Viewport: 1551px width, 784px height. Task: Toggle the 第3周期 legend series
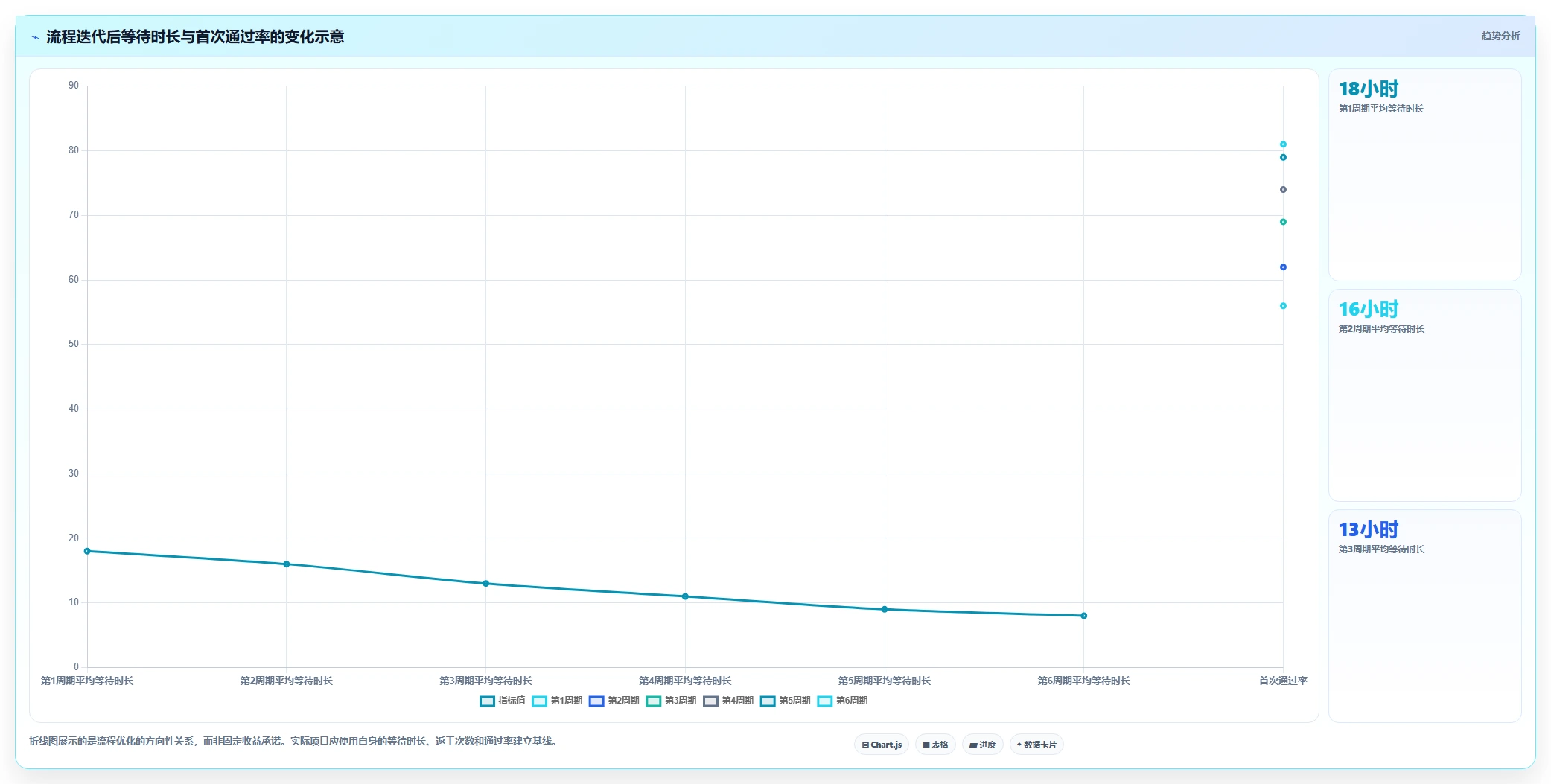[x=671, y=701]
